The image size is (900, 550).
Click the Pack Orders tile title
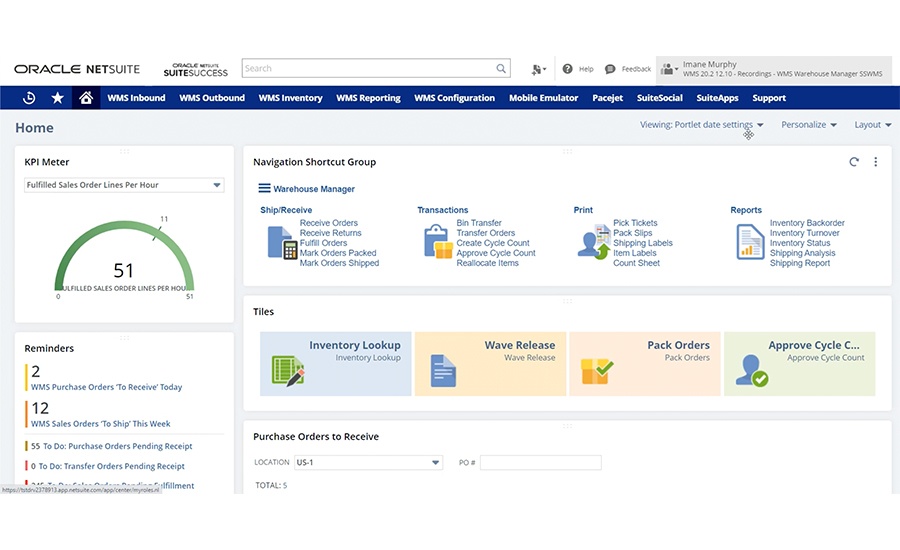(x=678, y=345)
